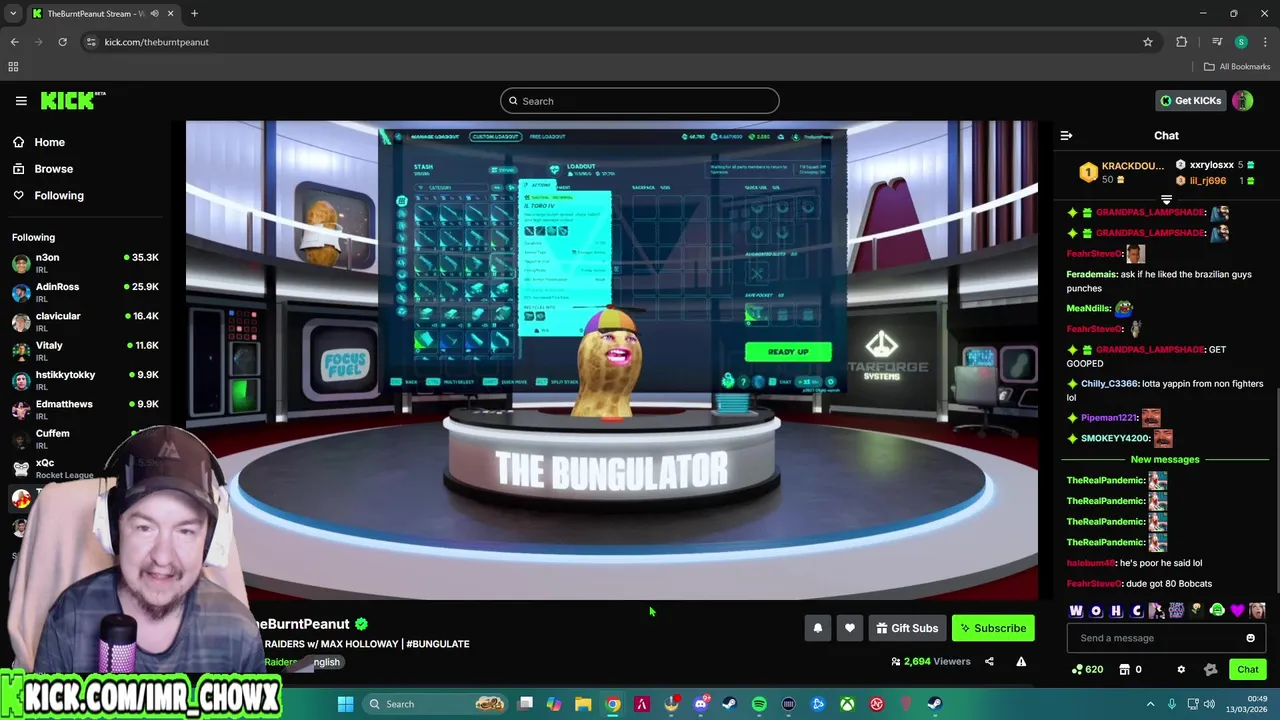Open n3on's channel in Following list

point(85,264)
